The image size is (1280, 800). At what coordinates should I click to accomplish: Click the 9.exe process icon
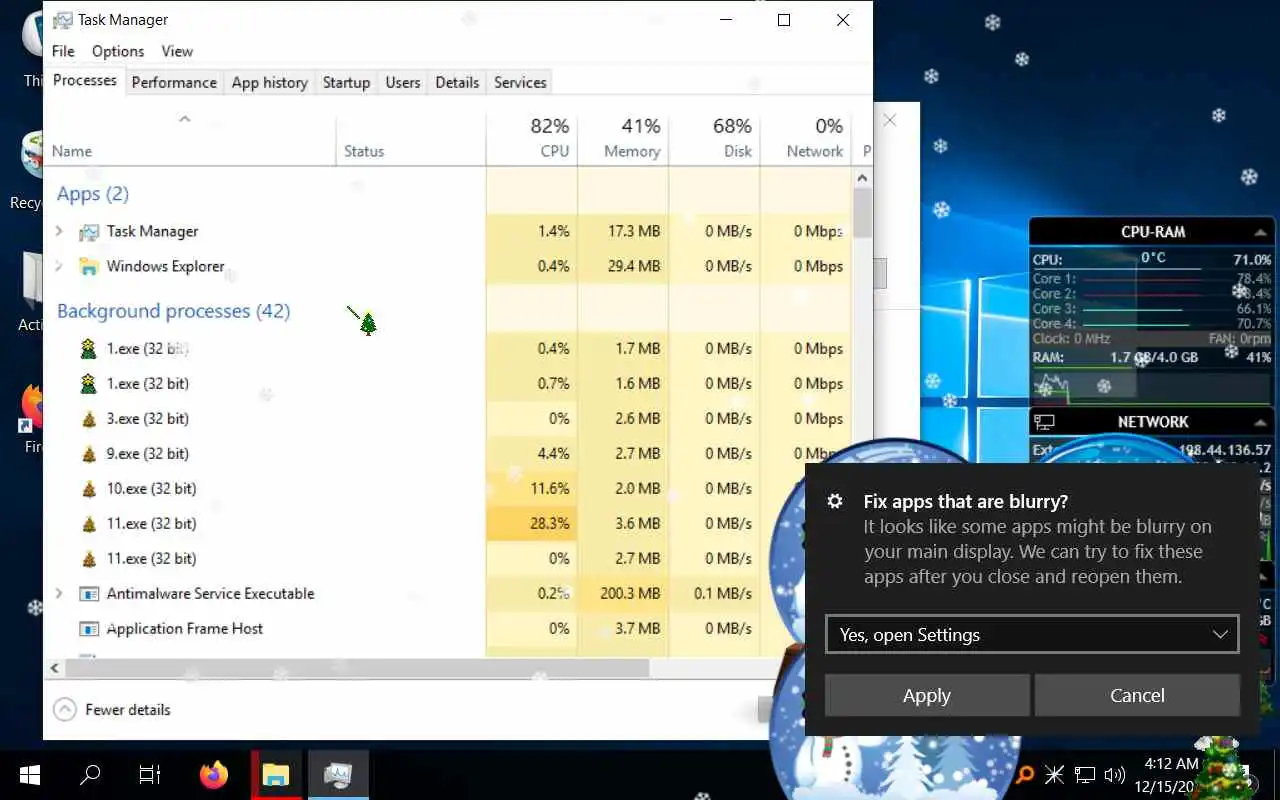pyautogui.click(x=89, y=454)
